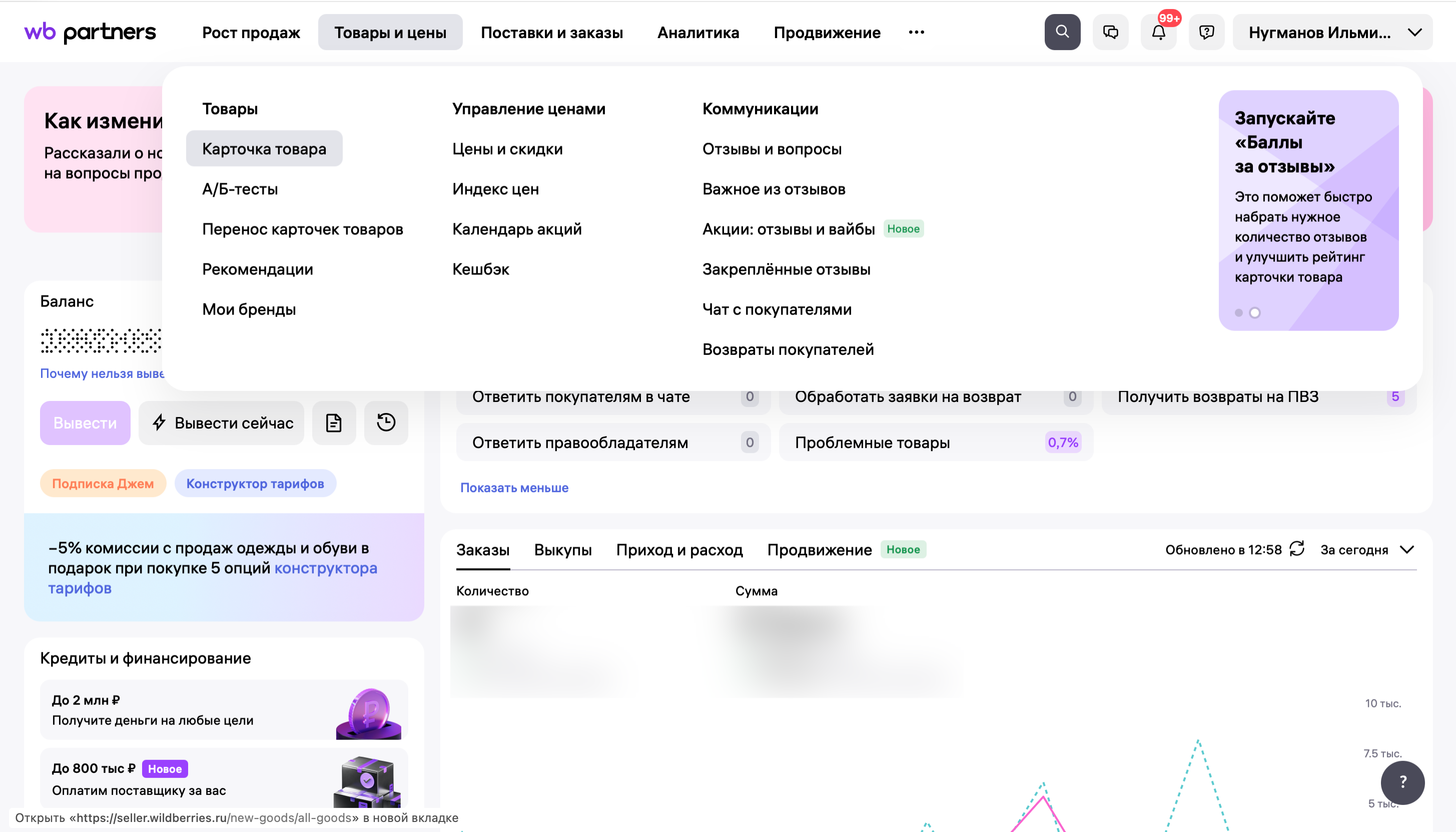
Task: Follow конструктора тарифов link in banner
Action: (x=325, y=568)
